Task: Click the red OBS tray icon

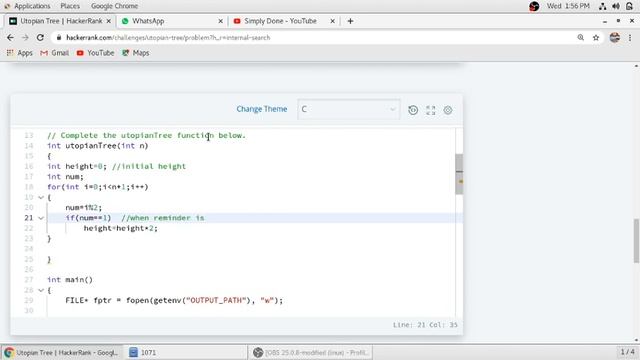Action: [x=534, y=6]
